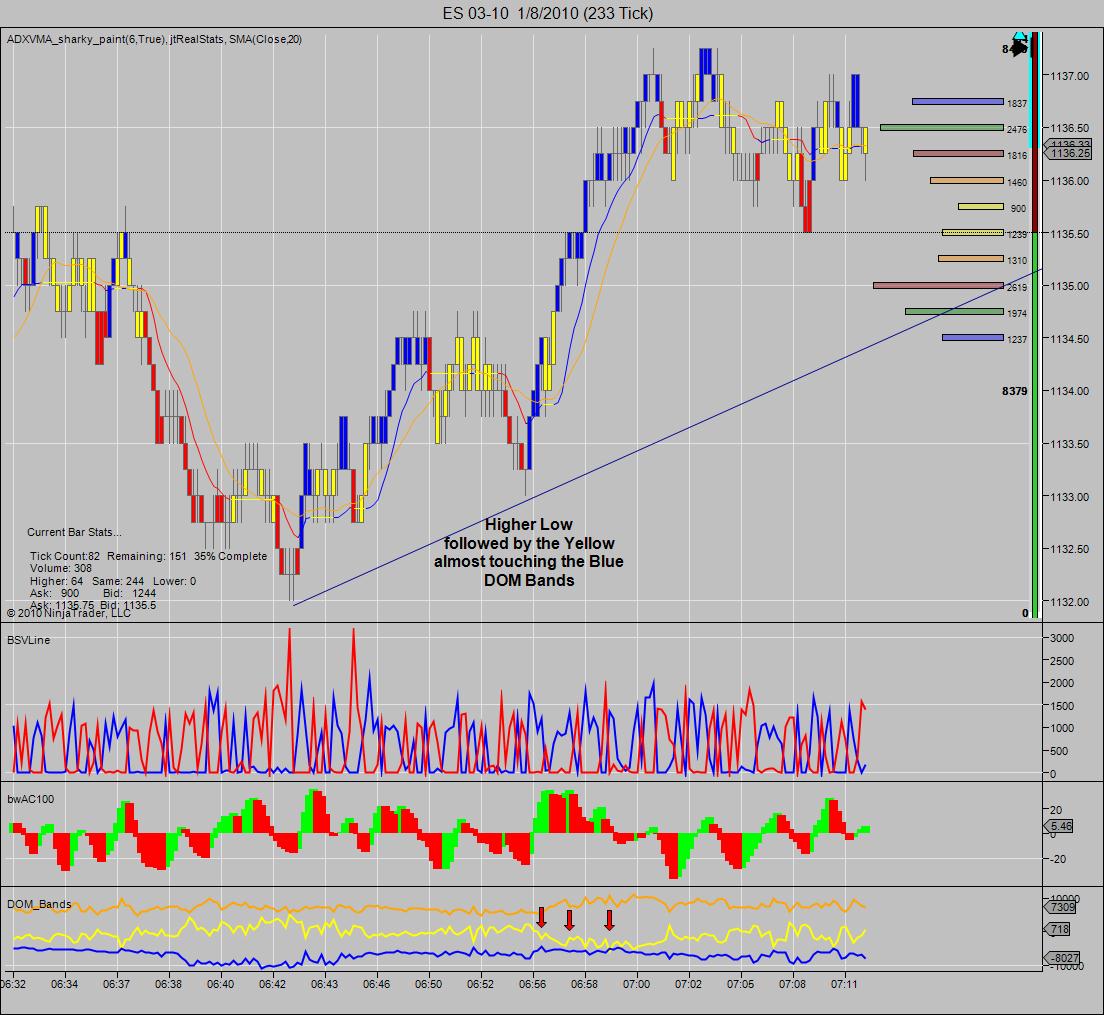Click the 2500 label on BSVLine scale
Screen dimensions: 1104x1015
click(x=1062, y=661)
